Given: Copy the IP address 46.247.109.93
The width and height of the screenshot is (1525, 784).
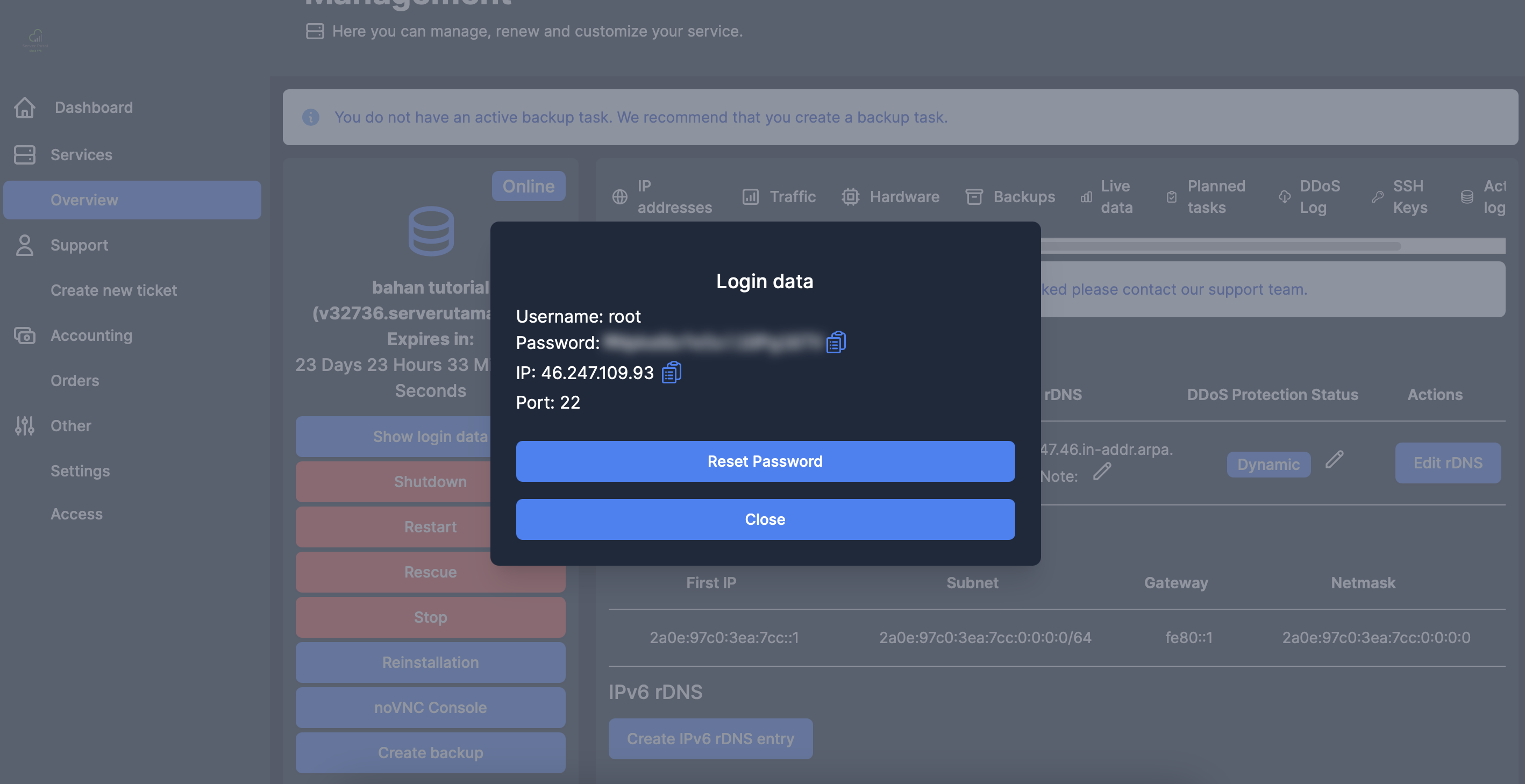Looking at the screenshot, I should (x=671, y=373).
